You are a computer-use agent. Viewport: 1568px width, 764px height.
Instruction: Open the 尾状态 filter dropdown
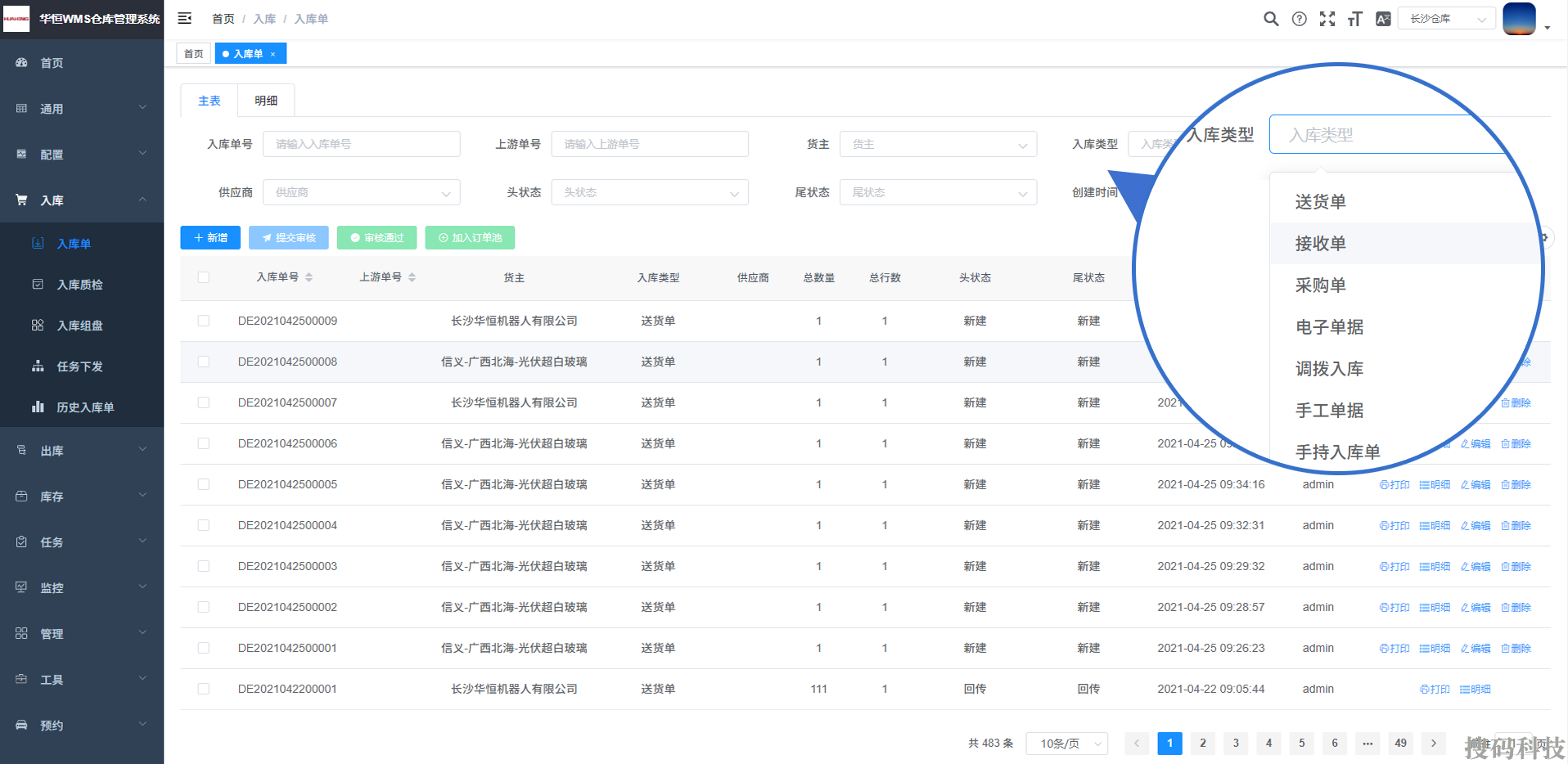click(x=938, y=192)
